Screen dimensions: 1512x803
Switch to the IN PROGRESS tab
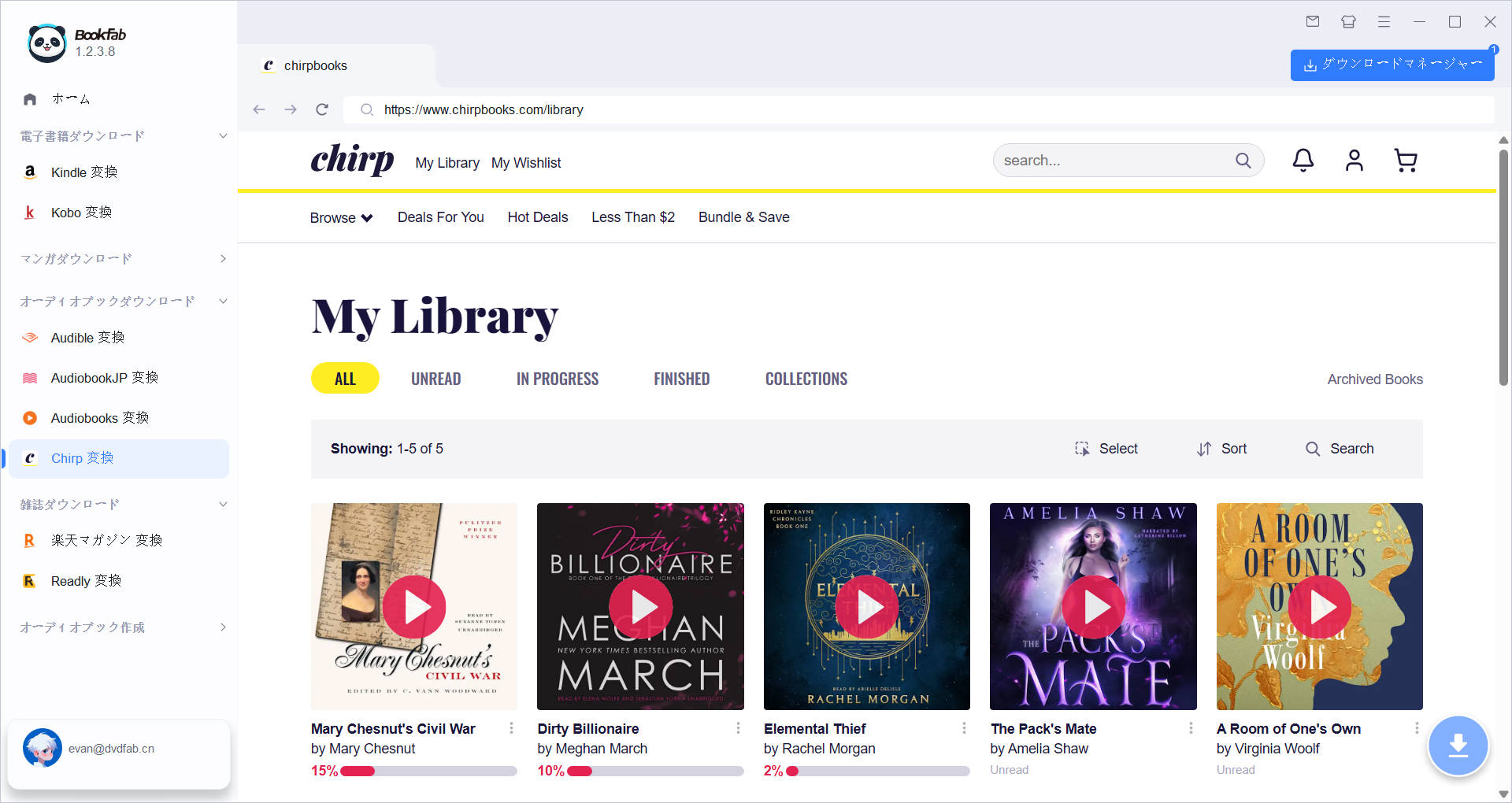tap(558, 379)
